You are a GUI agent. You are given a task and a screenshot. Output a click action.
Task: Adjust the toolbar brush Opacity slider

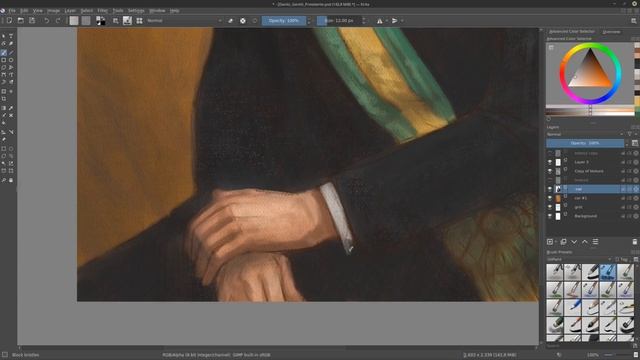[284, 20]
